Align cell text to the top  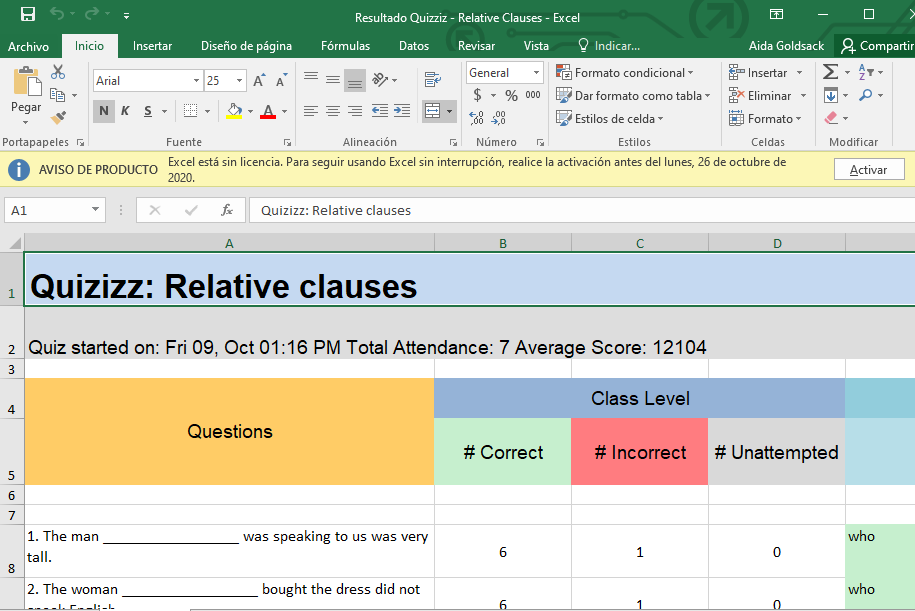pos(311,78)
